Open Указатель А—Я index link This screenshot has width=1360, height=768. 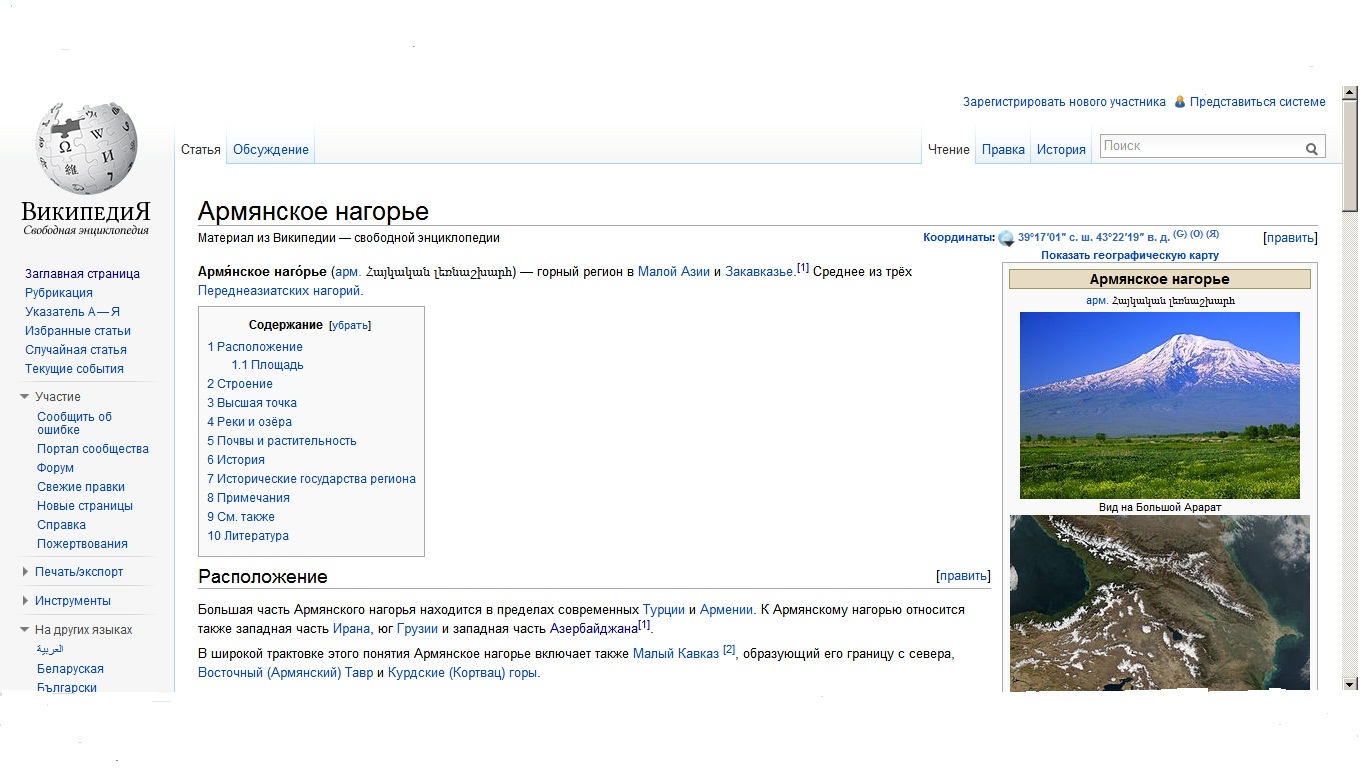pyautogui.click(x=72, y=312)
